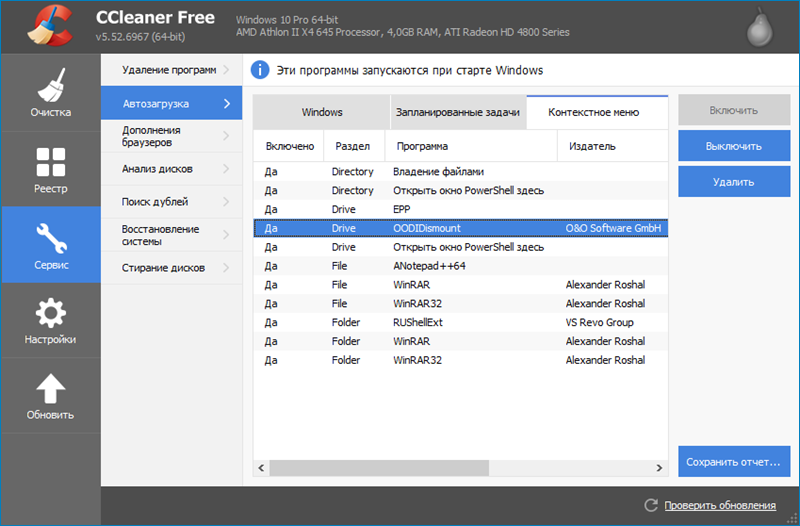
Task: Click the scrollbar right arrow
Action: (659, 467)
